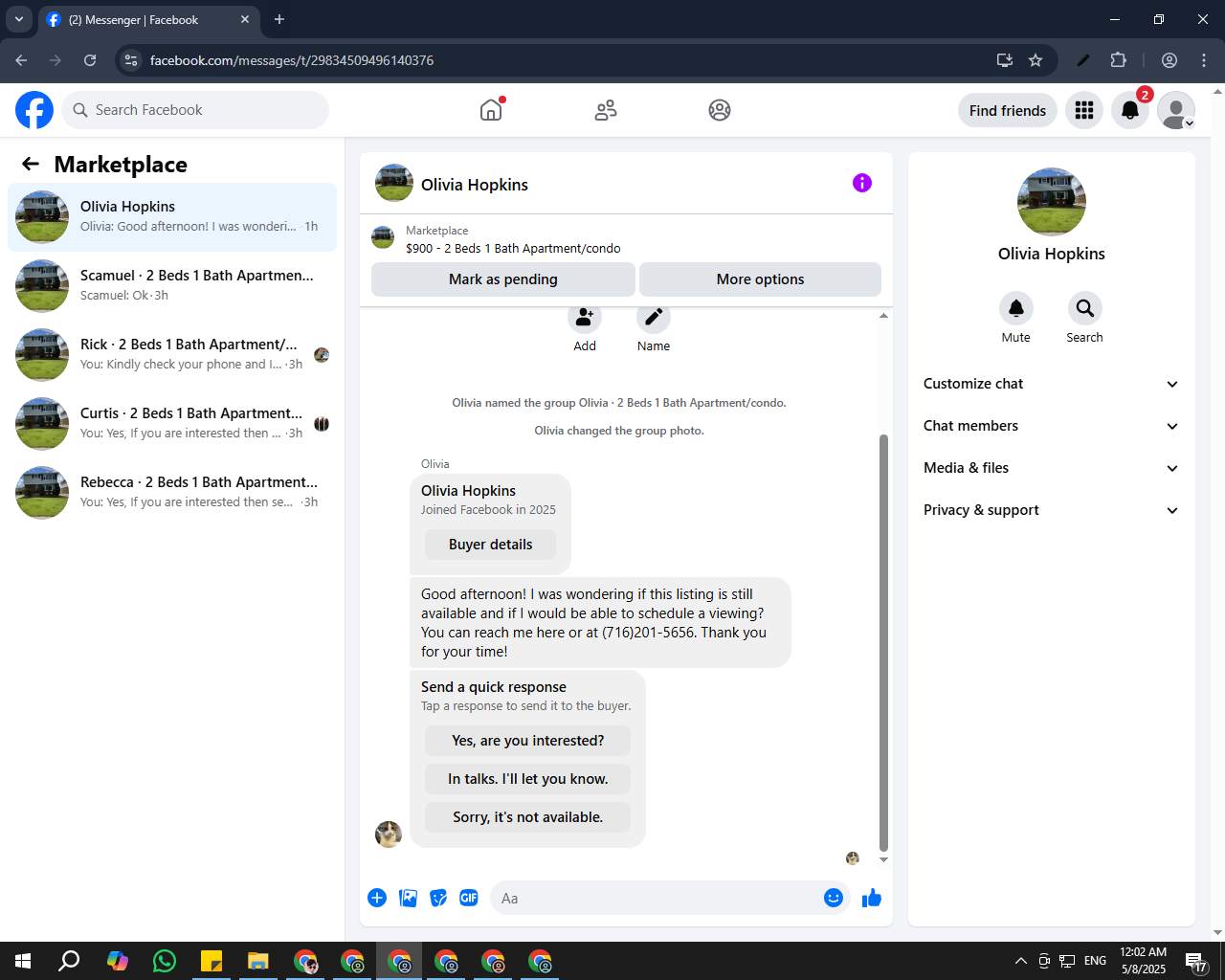Open the account profile avatar menu
This screenshot has height=980, width=1225.
pos(1176,110)
